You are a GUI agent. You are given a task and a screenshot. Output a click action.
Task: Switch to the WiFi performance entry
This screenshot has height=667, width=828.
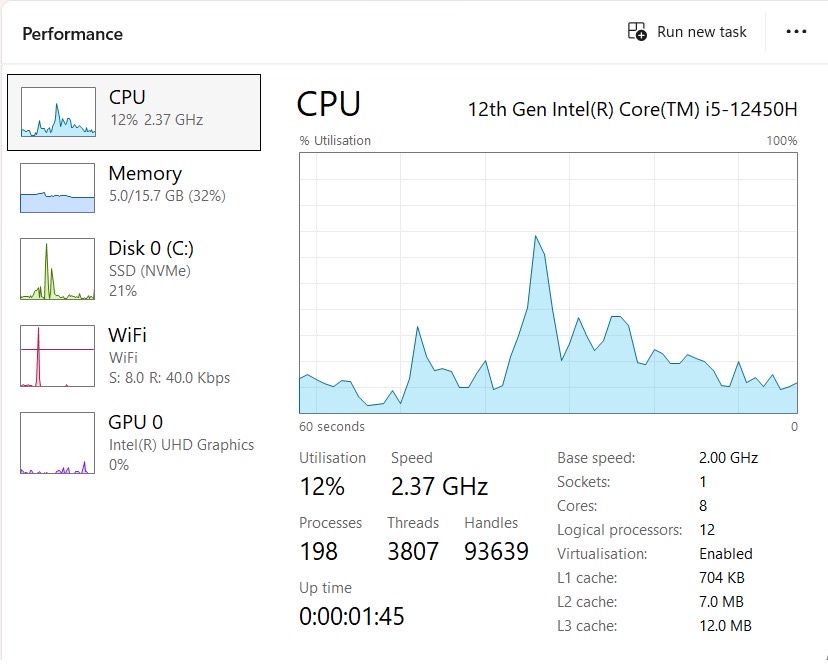click(128, 335)
